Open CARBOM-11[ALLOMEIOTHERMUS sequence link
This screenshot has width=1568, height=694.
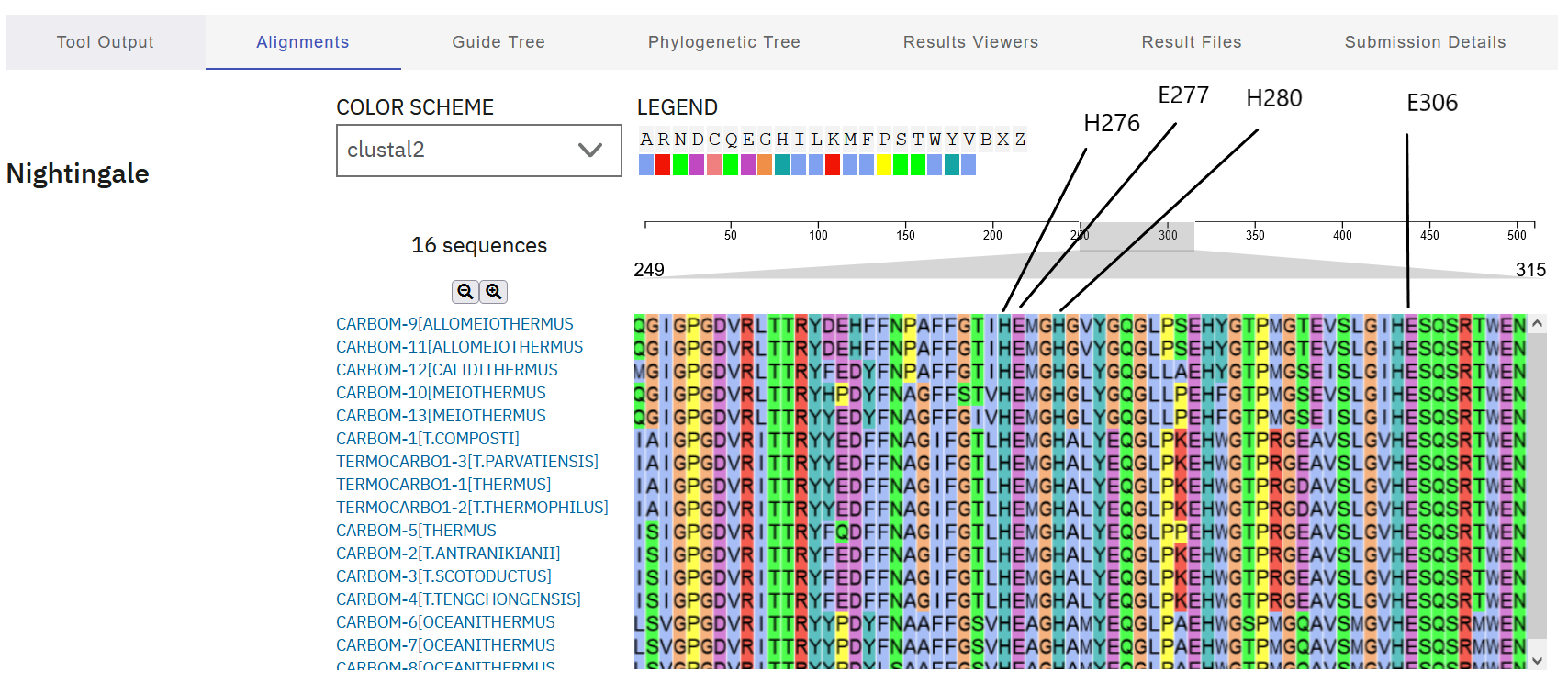pyautogui.click(x=460, y=347)
